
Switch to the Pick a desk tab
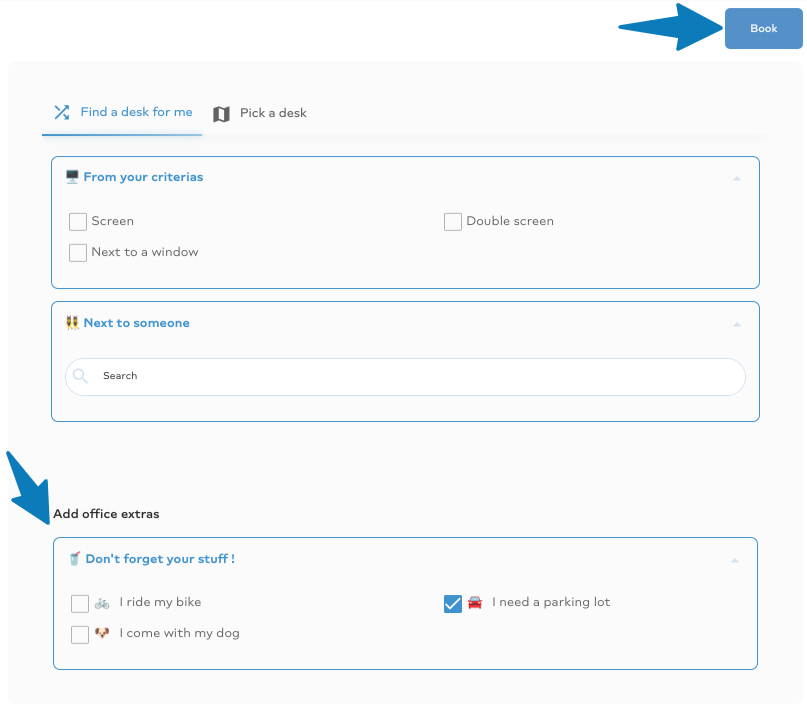260,113
